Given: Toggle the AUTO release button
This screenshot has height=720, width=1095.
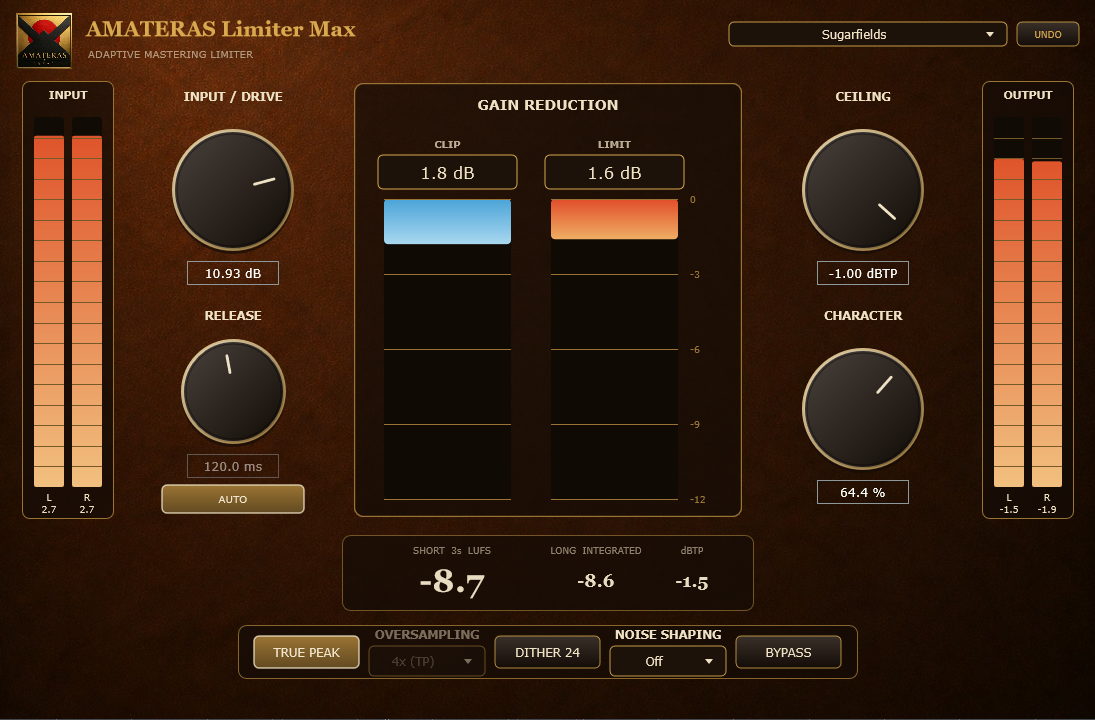Looking at the screenshot, I should tap(233, 499).
